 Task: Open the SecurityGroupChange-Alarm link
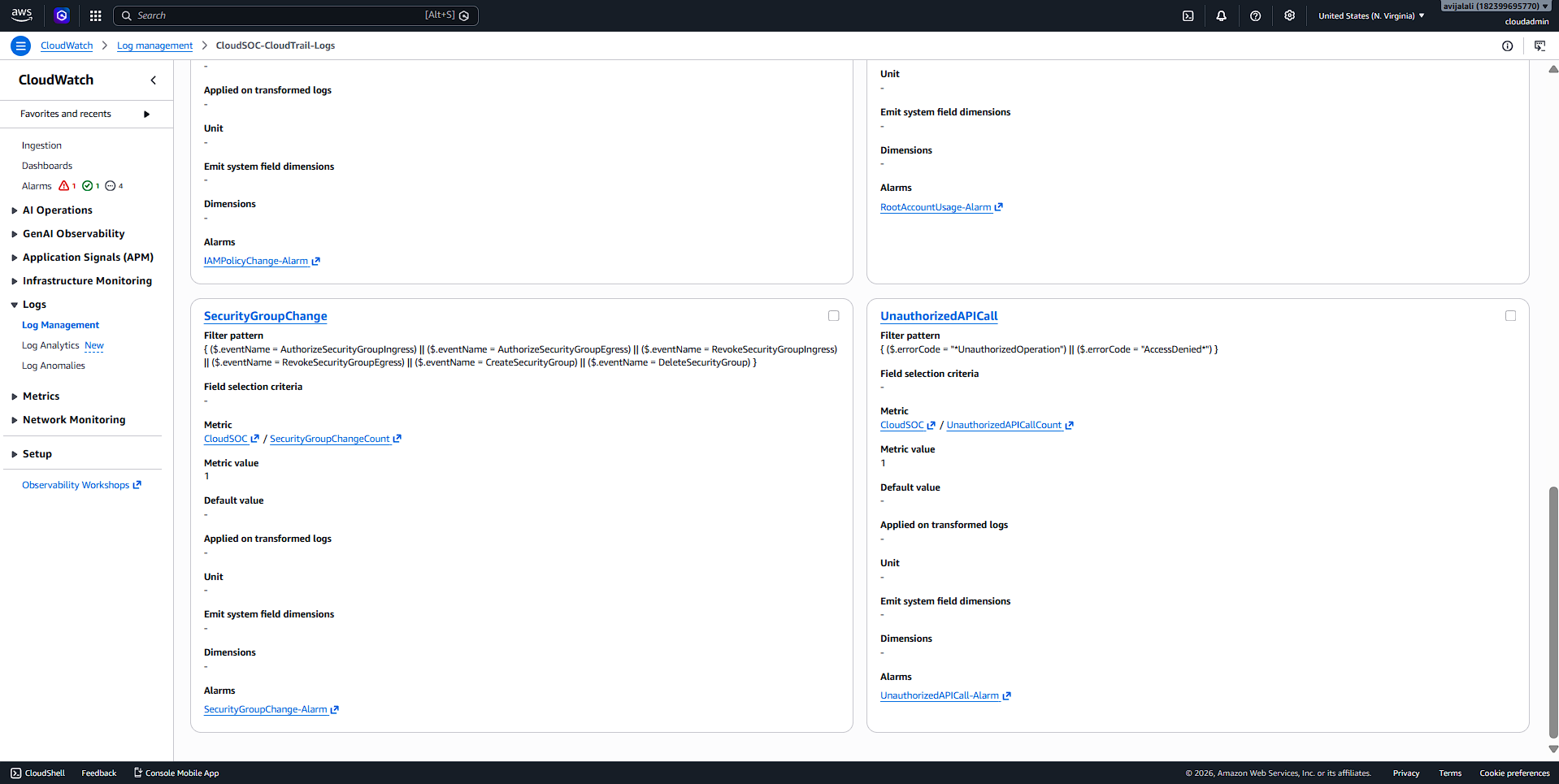click(271, 709)
